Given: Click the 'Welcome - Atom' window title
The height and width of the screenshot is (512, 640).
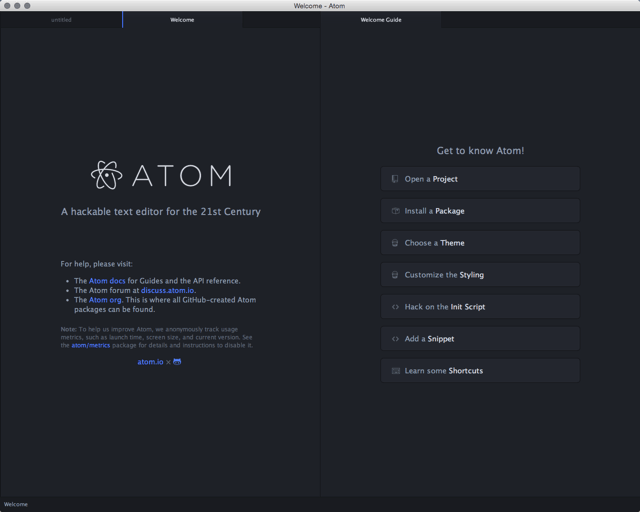Looking at the screenshot, I should [x=319, y=6].
